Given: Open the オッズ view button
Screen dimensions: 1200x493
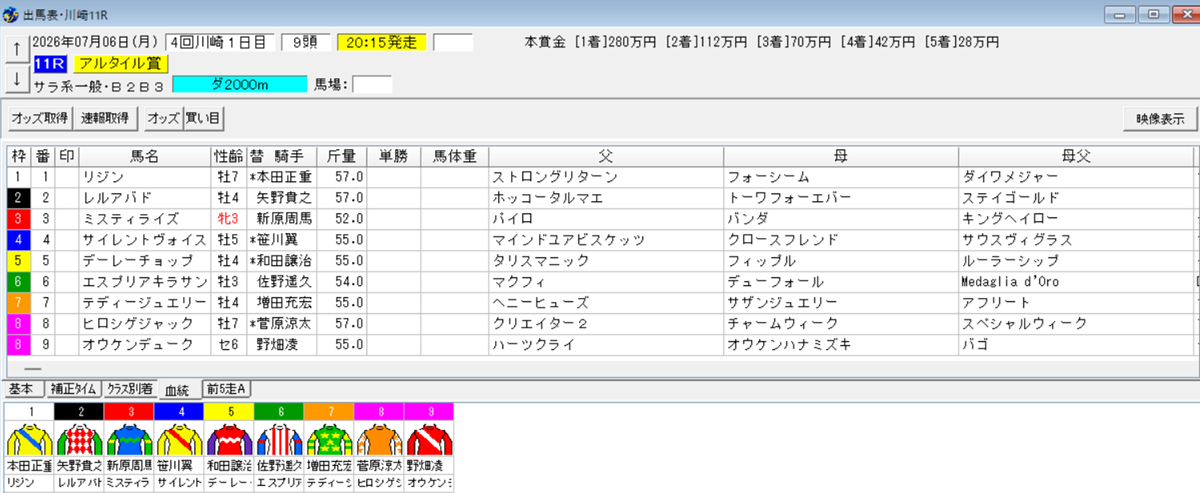Looking at the screenshot, I should [x=162, y=118].
